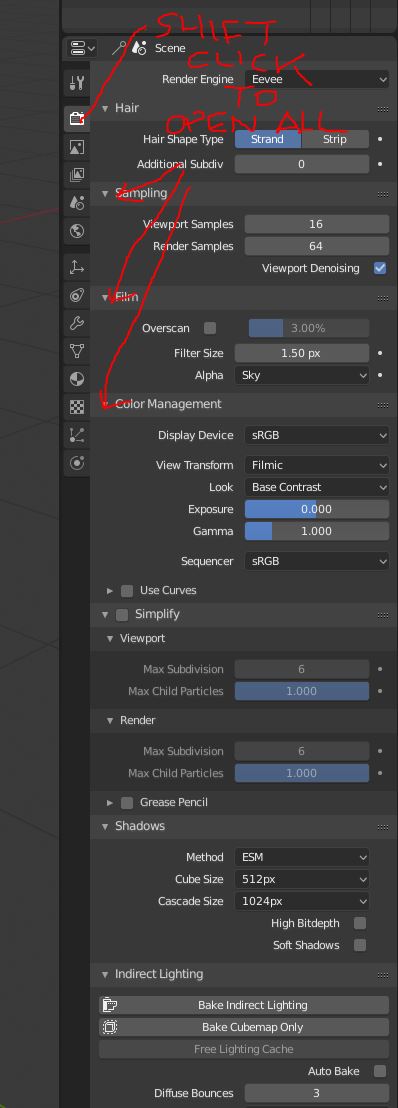Click the Overscan percentage slider
This screenshot has width=398, height=1108.
pos(309,328)
